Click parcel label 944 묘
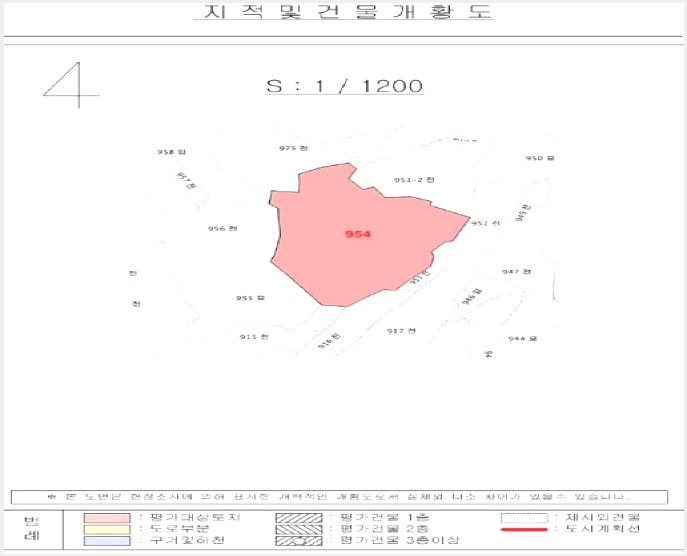687x556 pixels. pyautogui.click(x=523, y=339)
